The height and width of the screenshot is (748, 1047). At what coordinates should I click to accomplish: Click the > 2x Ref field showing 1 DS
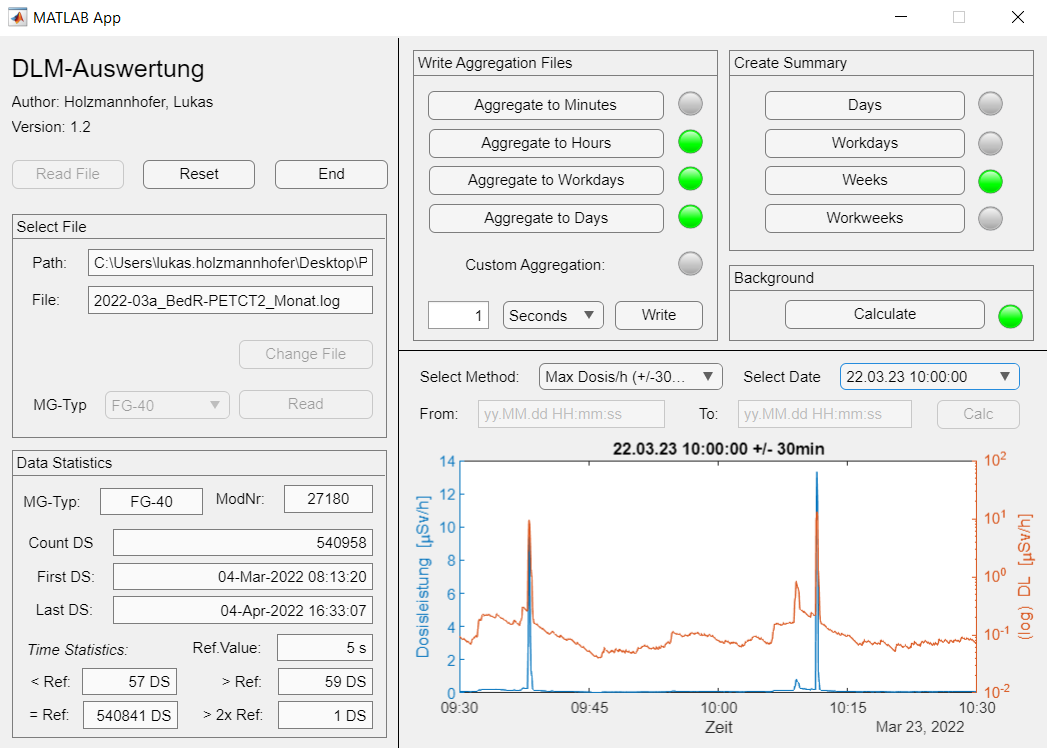(x=325, y=715)
